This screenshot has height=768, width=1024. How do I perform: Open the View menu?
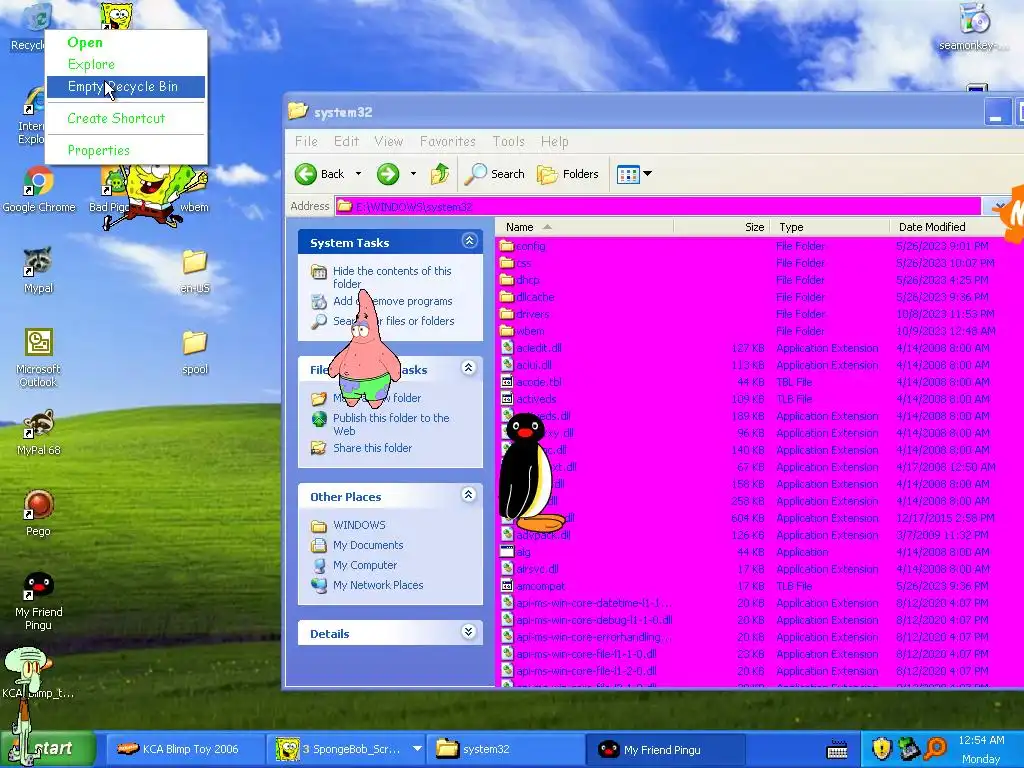point(388,142)
